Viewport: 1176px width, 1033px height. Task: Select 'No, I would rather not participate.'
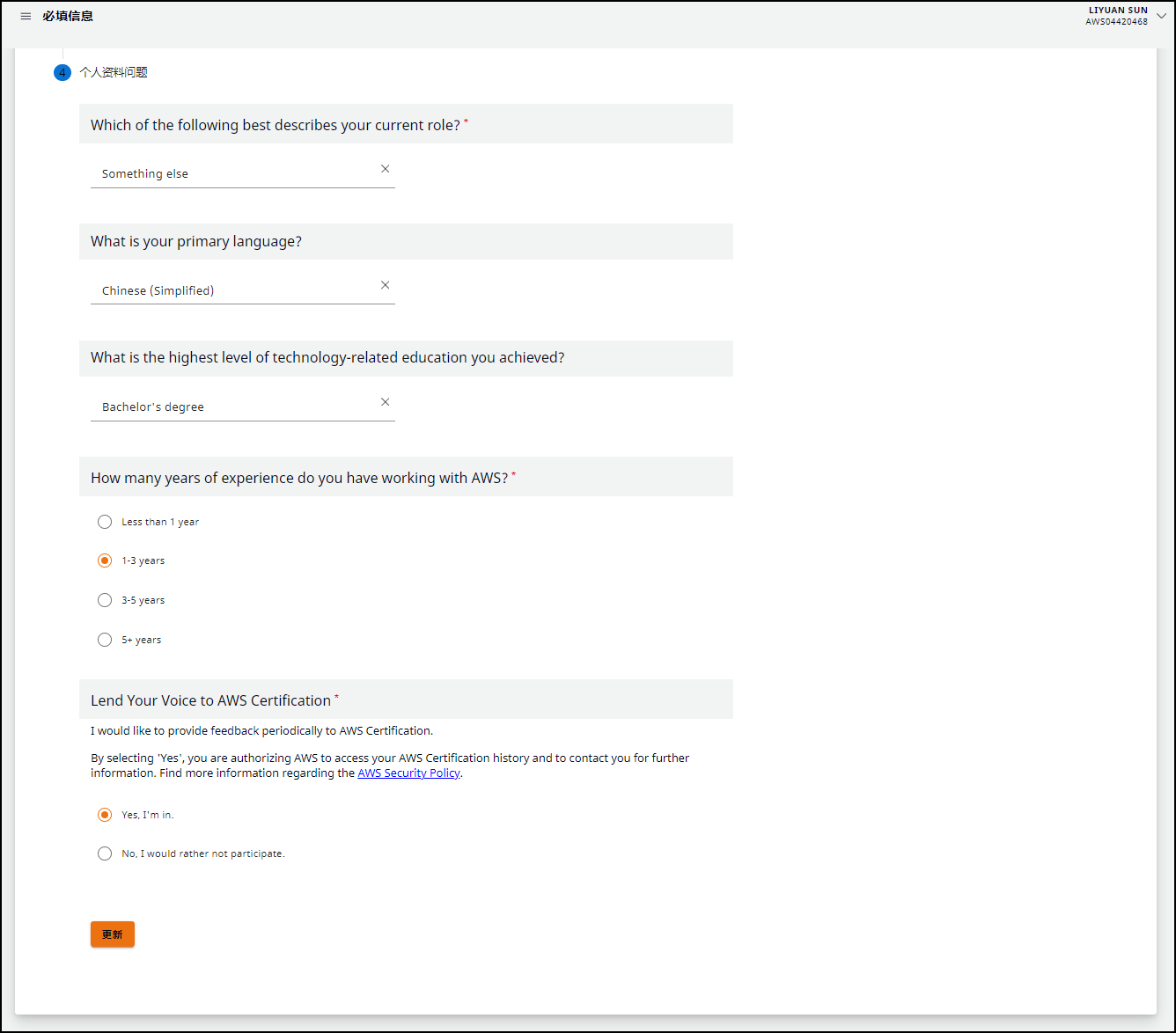(x=105, y=854)
